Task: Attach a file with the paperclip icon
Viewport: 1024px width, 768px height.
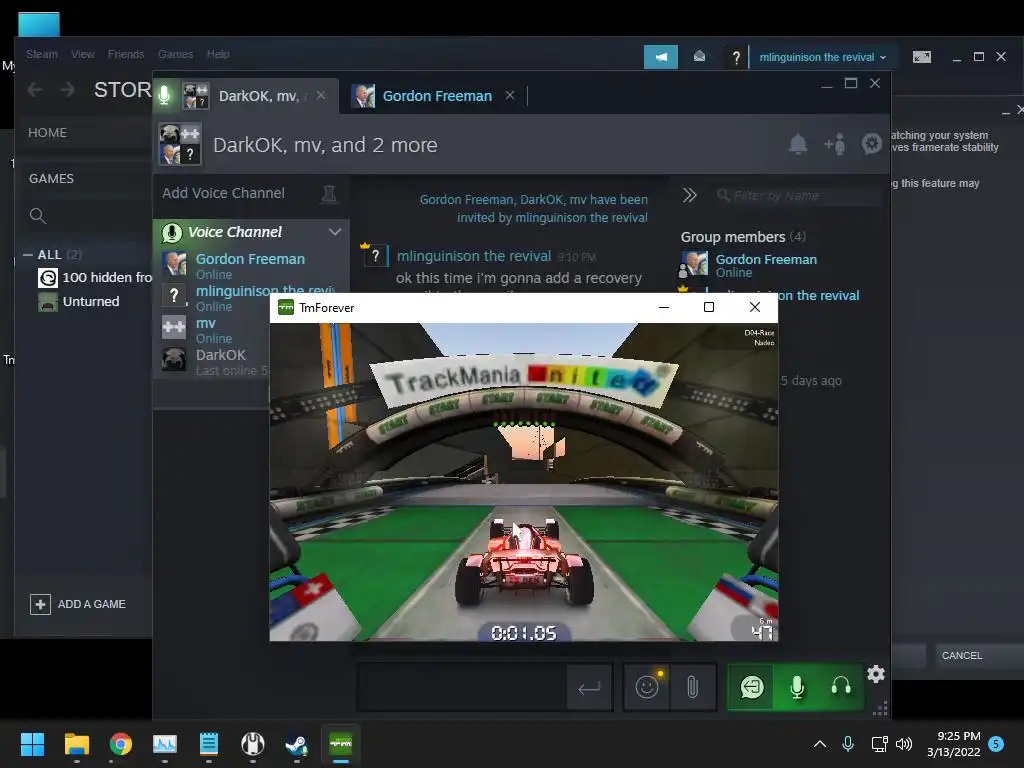Action: pyautogui.click(x=693, y=687)
